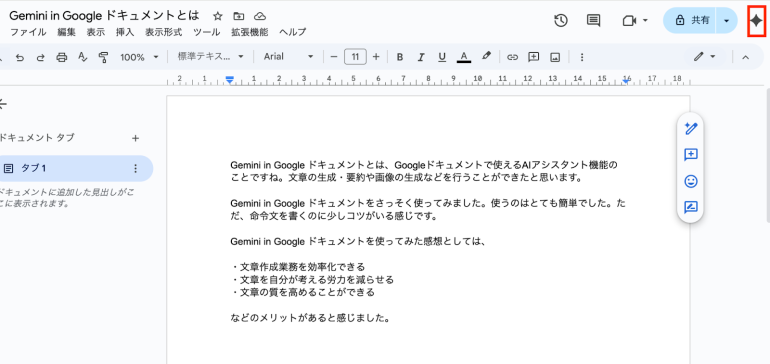Toggle underline formatting
The image size is (770, 364).
coord(442,57)
